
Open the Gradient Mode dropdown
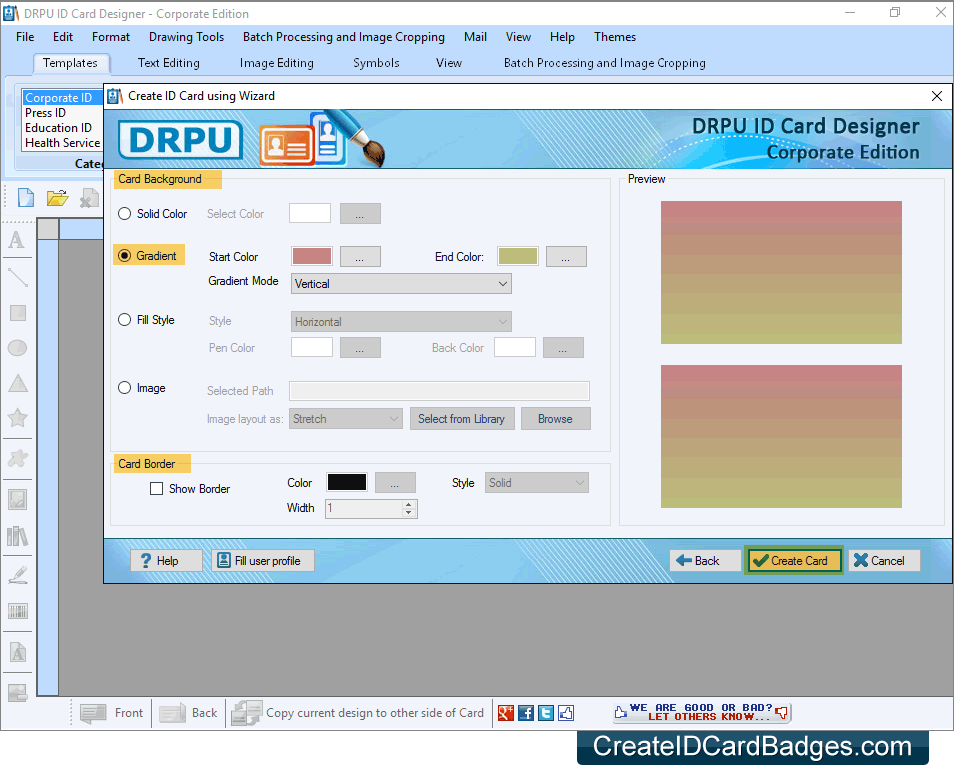[x=401, y=284]
